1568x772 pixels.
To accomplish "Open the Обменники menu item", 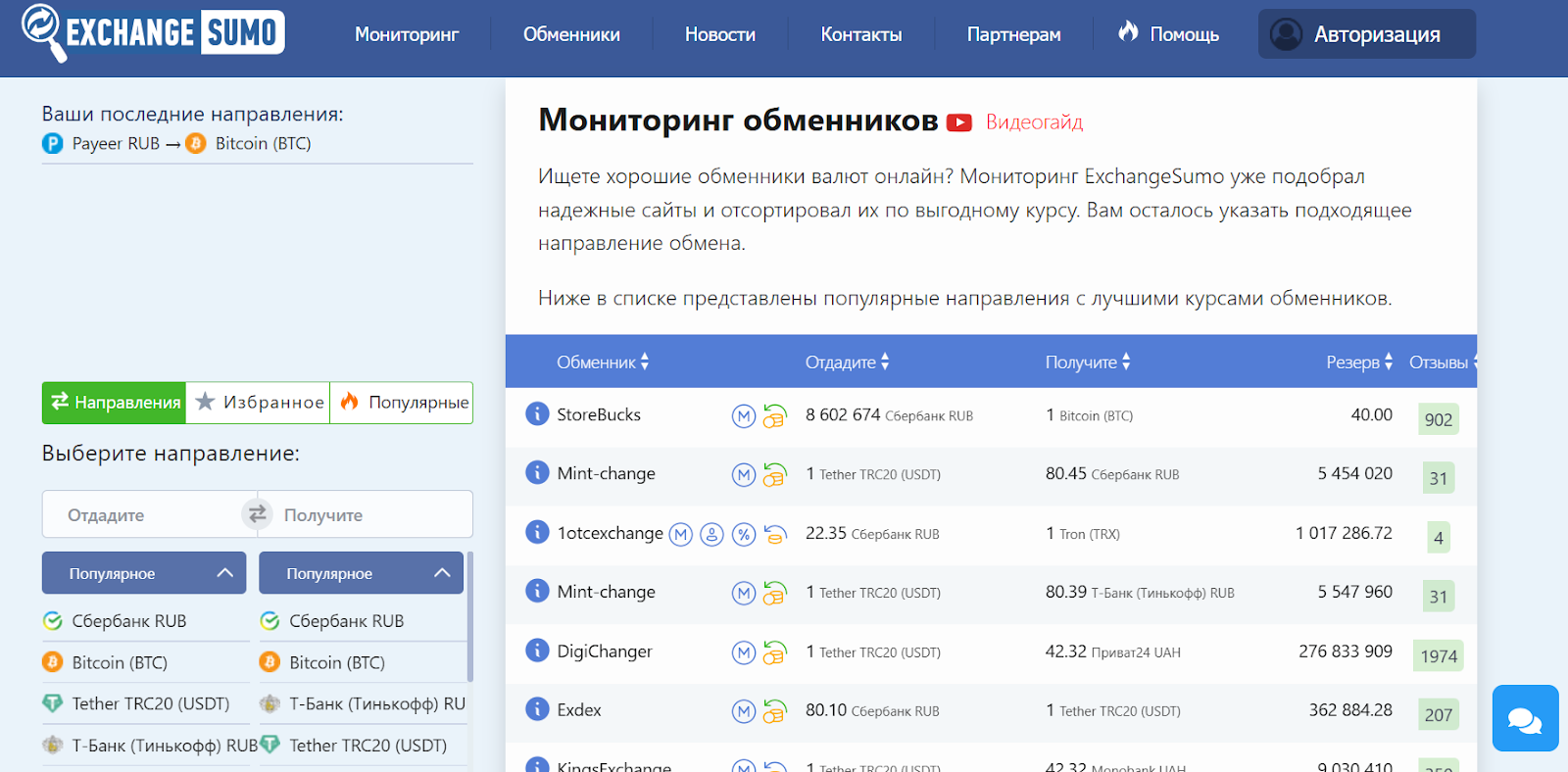I will point(571,34).
